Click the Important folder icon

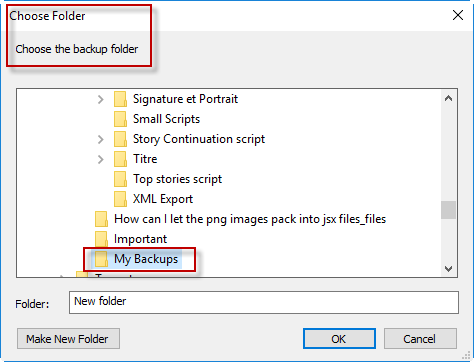pyautogui.click(x=101, y=239)
